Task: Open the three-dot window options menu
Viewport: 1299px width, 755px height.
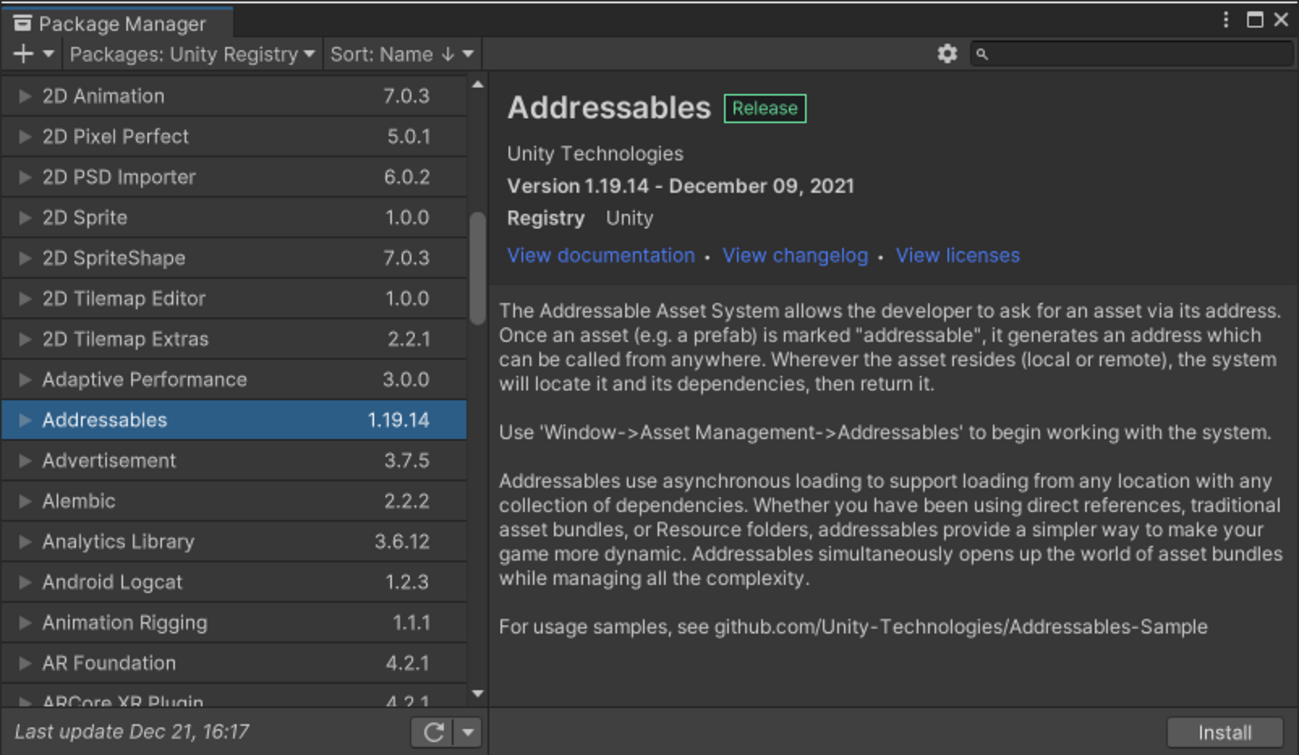Action: (1226, 20)
